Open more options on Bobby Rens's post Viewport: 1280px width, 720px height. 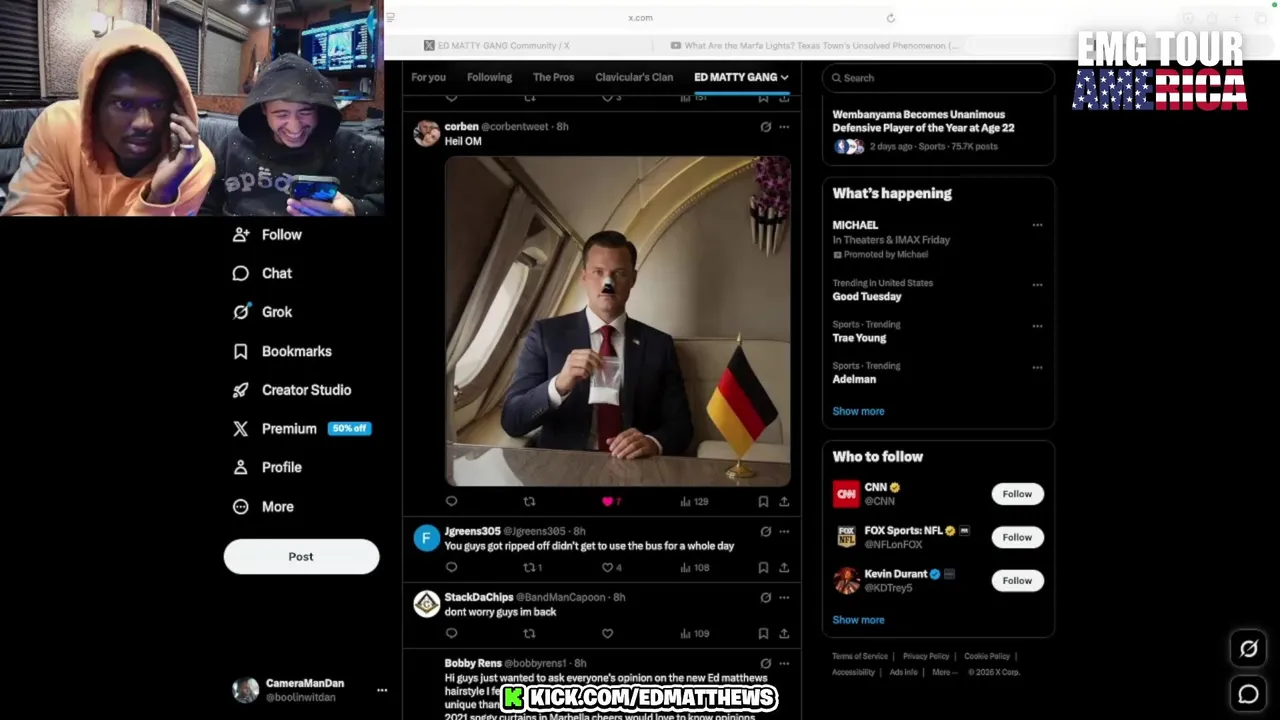[784, 663]
